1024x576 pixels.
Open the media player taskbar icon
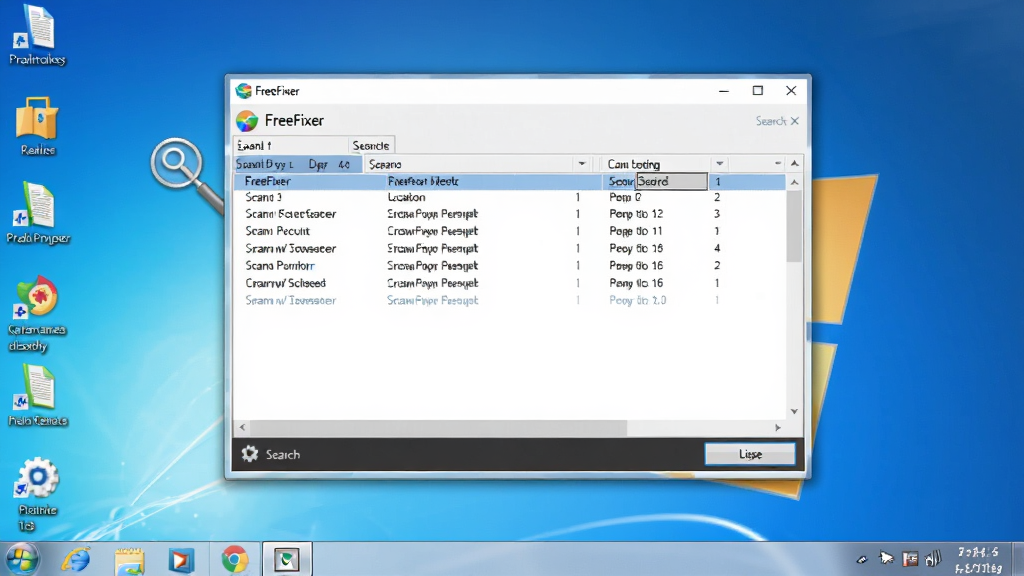pyautogui.click(x=181, y=560)
